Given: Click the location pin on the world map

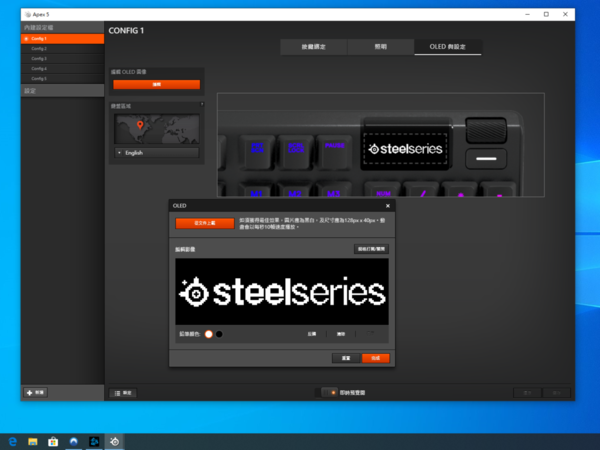Looking at the screenshot, I should point(141,126).
